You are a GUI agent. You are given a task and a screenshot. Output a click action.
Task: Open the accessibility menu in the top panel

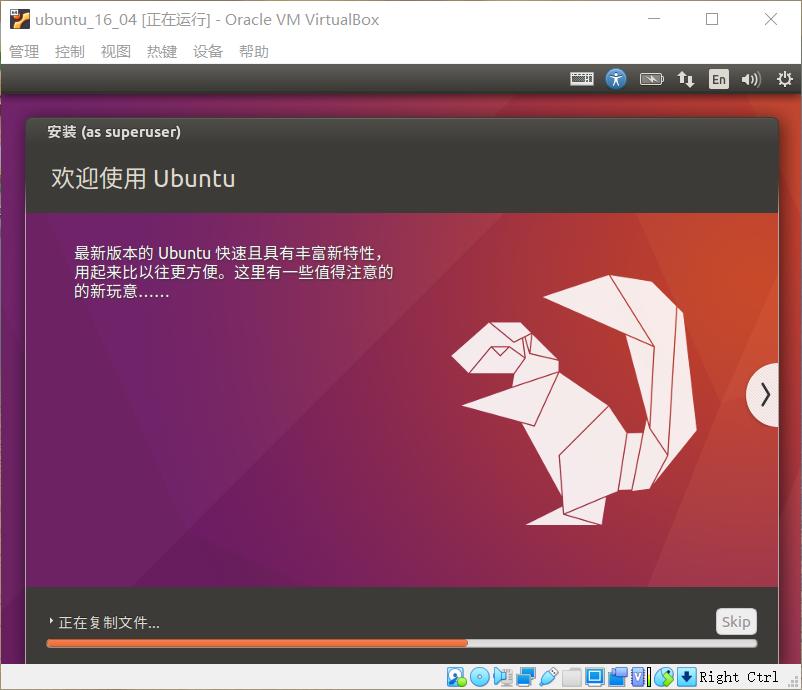coord(616,79)
